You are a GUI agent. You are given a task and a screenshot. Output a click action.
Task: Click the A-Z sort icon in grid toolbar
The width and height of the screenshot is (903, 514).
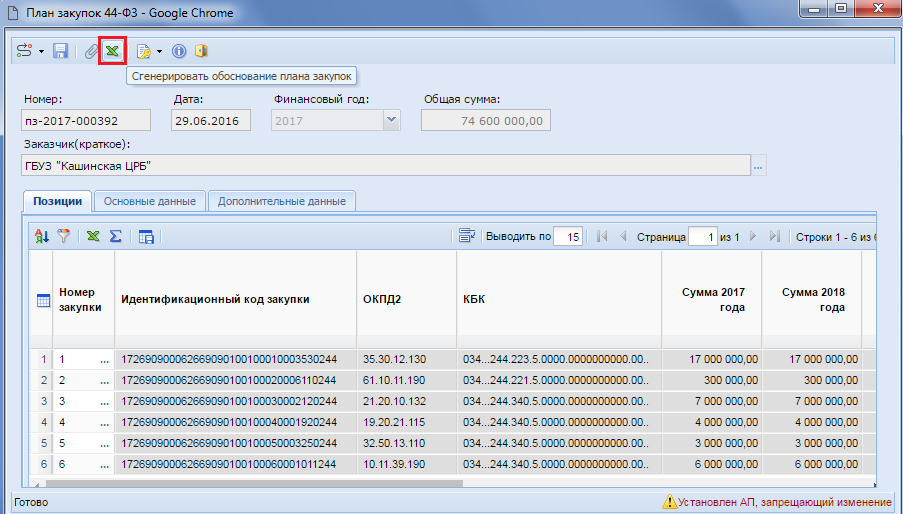point(42,236)
